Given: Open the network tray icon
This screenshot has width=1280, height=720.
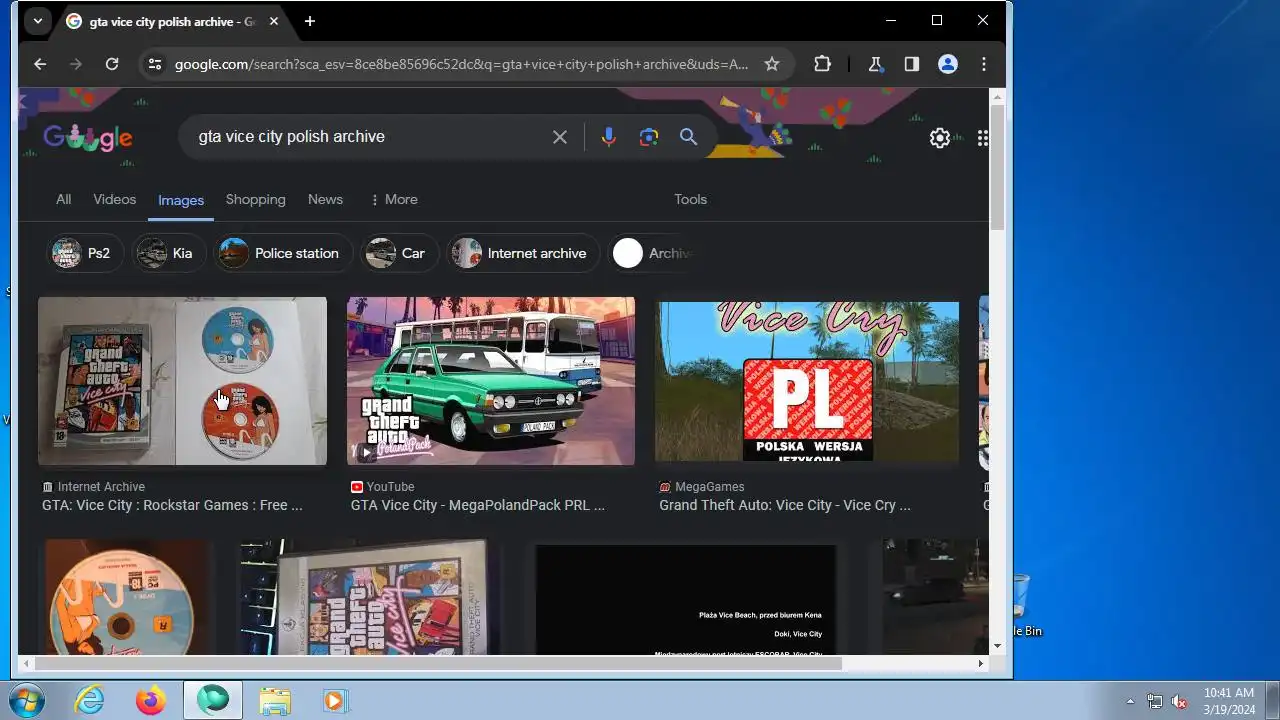Looking at the screenshot, I should pos(1155,701).
